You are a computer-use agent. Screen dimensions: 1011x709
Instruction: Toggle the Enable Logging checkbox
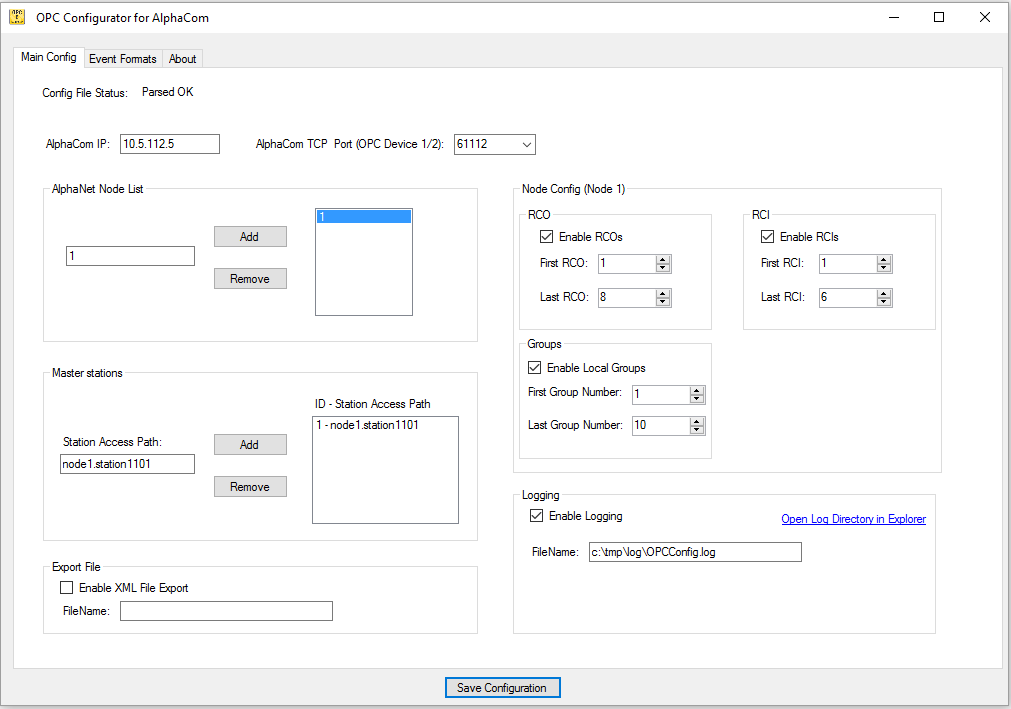[x=536, y=516]
